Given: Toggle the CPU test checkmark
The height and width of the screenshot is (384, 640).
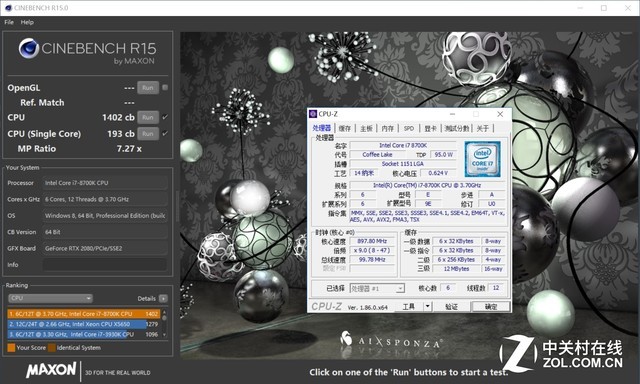Looking at the screenshot, I should click(x=165, y=117).
